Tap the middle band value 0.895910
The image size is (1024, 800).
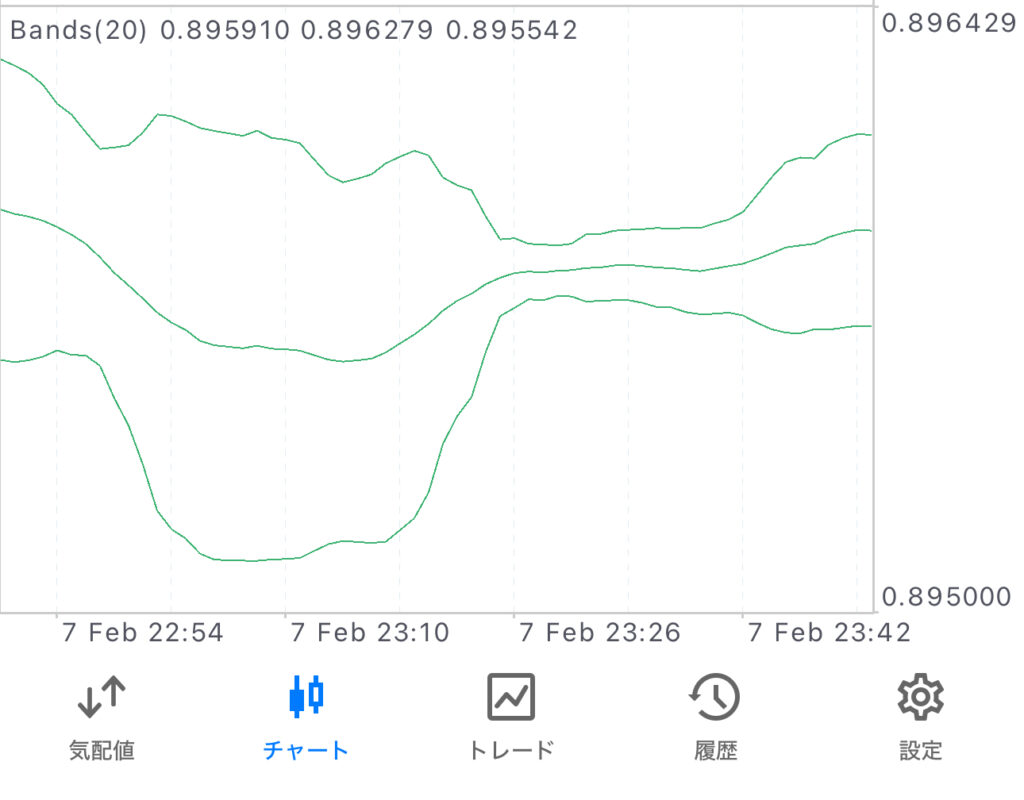pyautogui.click(x=225, y=30)
